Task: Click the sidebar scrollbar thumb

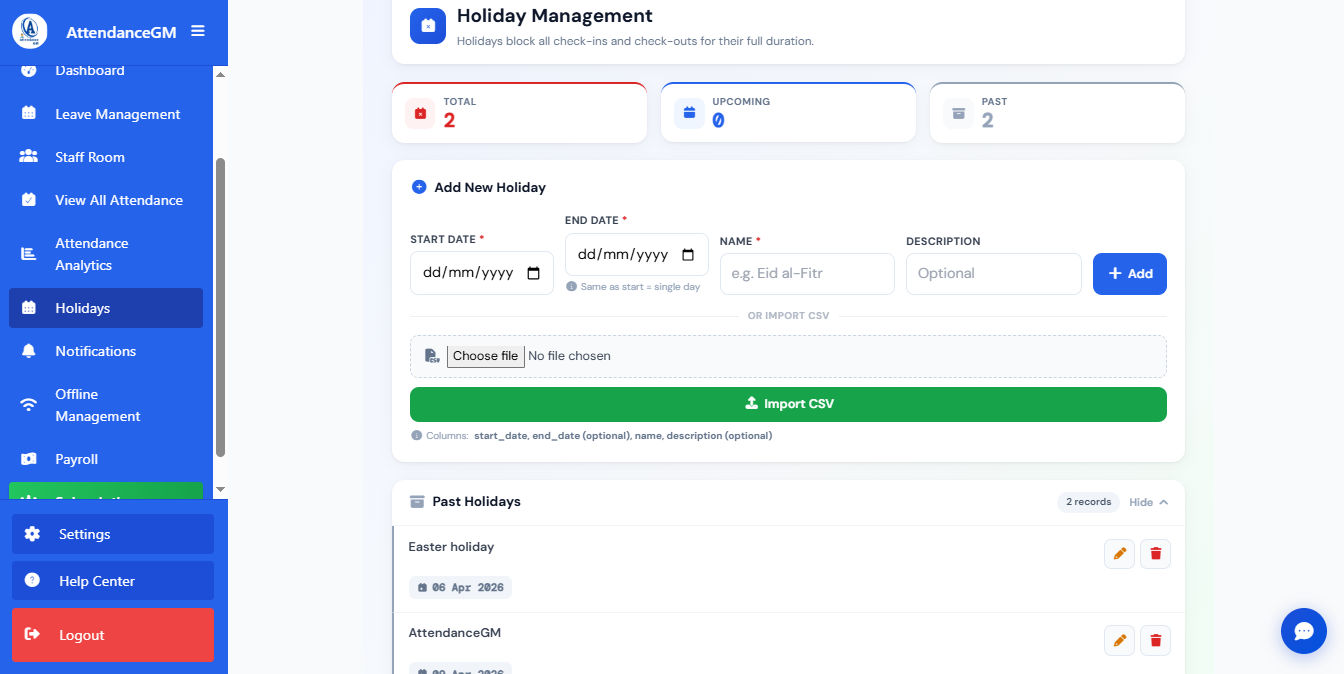Action: coord(220,307)
